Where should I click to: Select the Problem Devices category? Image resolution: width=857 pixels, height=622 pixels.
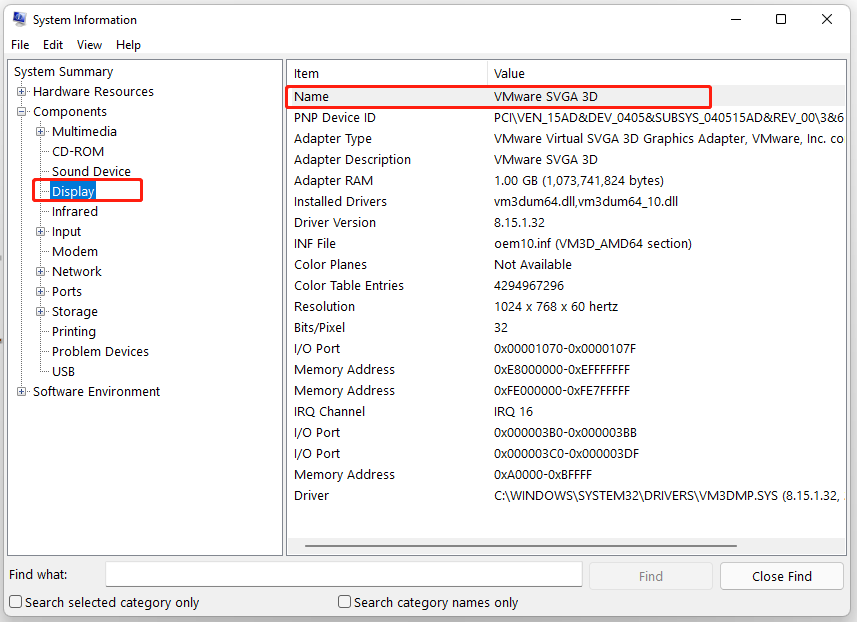[100, 351]
